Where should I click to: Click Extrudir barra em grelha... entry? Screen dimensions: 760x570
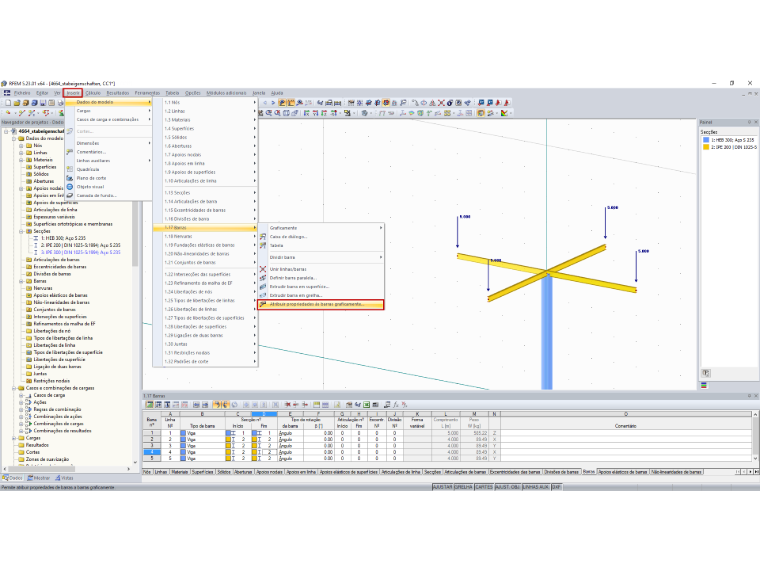point(321,296)
